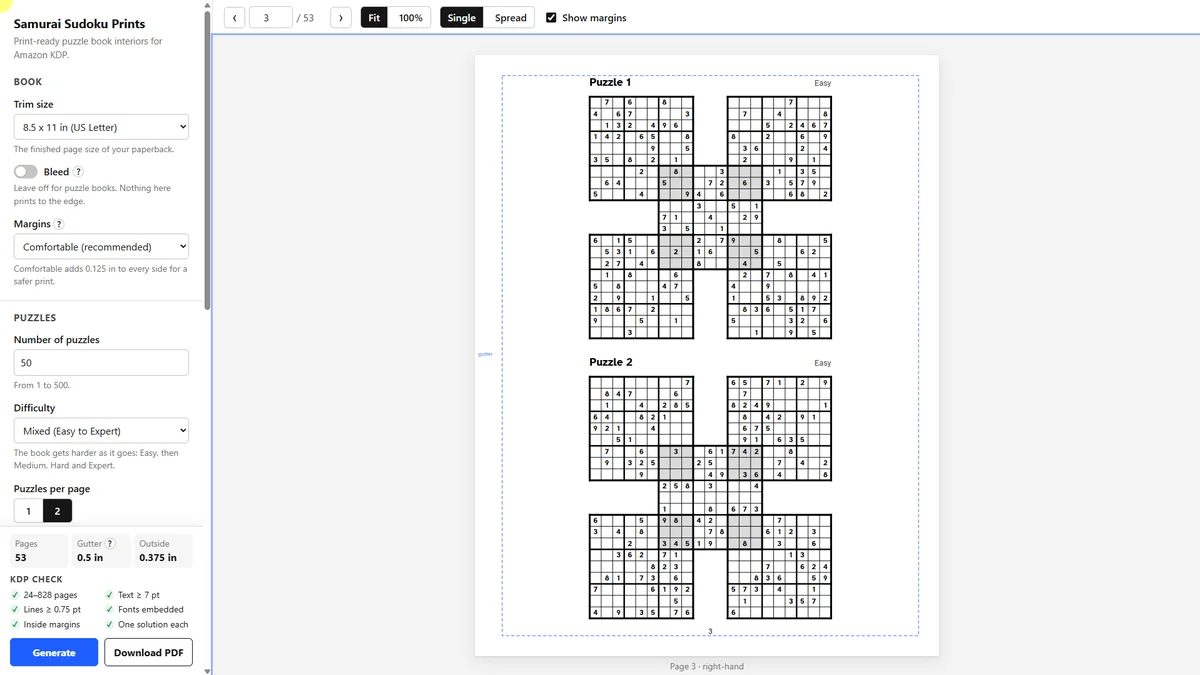Viewport: 1200px width, 675px height.
Task: Click the 'From 1 to 500.' hint
Action: 43,385
